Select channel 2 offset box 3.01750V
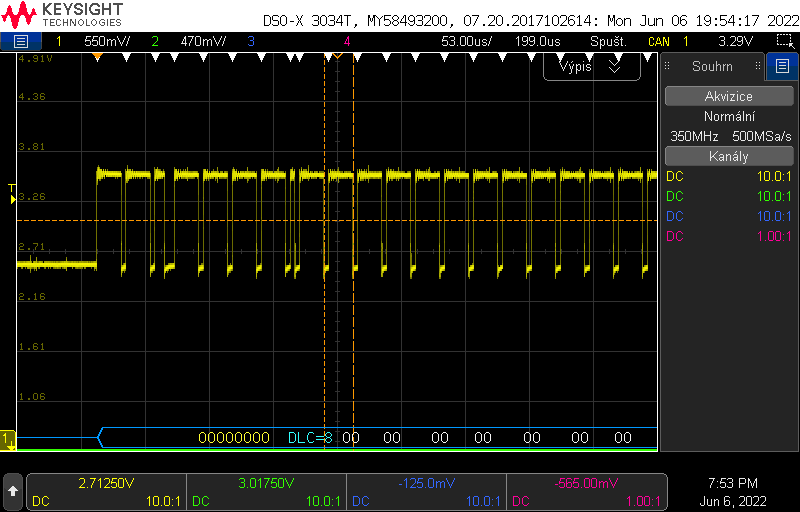800x512 pixels. [x=266, y=492]
